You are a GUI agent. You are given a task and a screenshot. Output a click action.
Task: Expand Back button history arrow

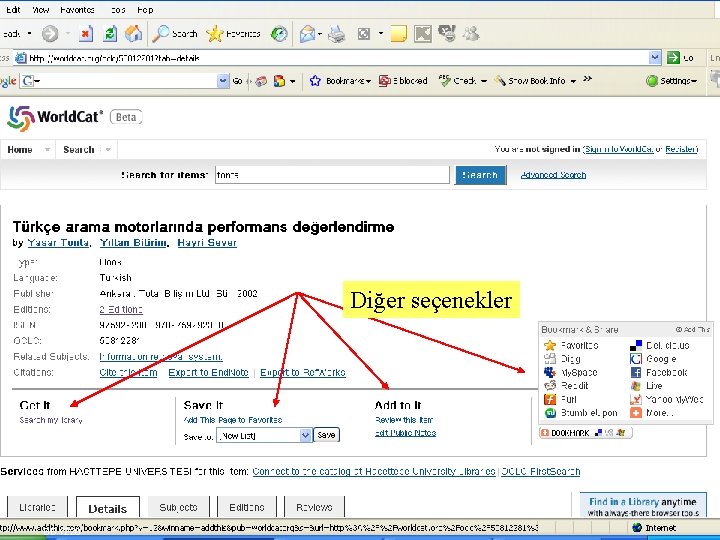tap(29, 33)
